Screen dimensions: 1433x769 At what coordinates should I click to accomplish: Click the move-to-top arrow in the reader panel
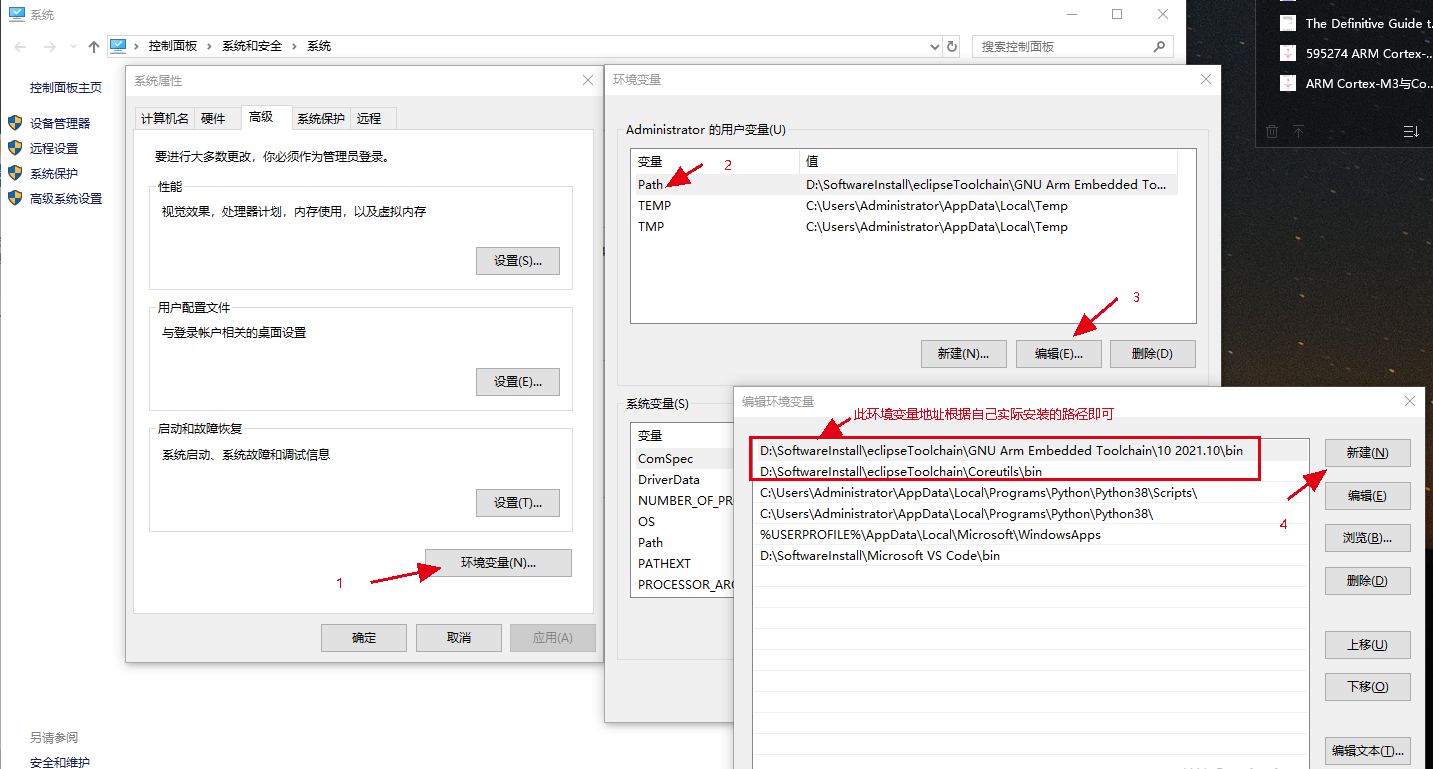1300,131
